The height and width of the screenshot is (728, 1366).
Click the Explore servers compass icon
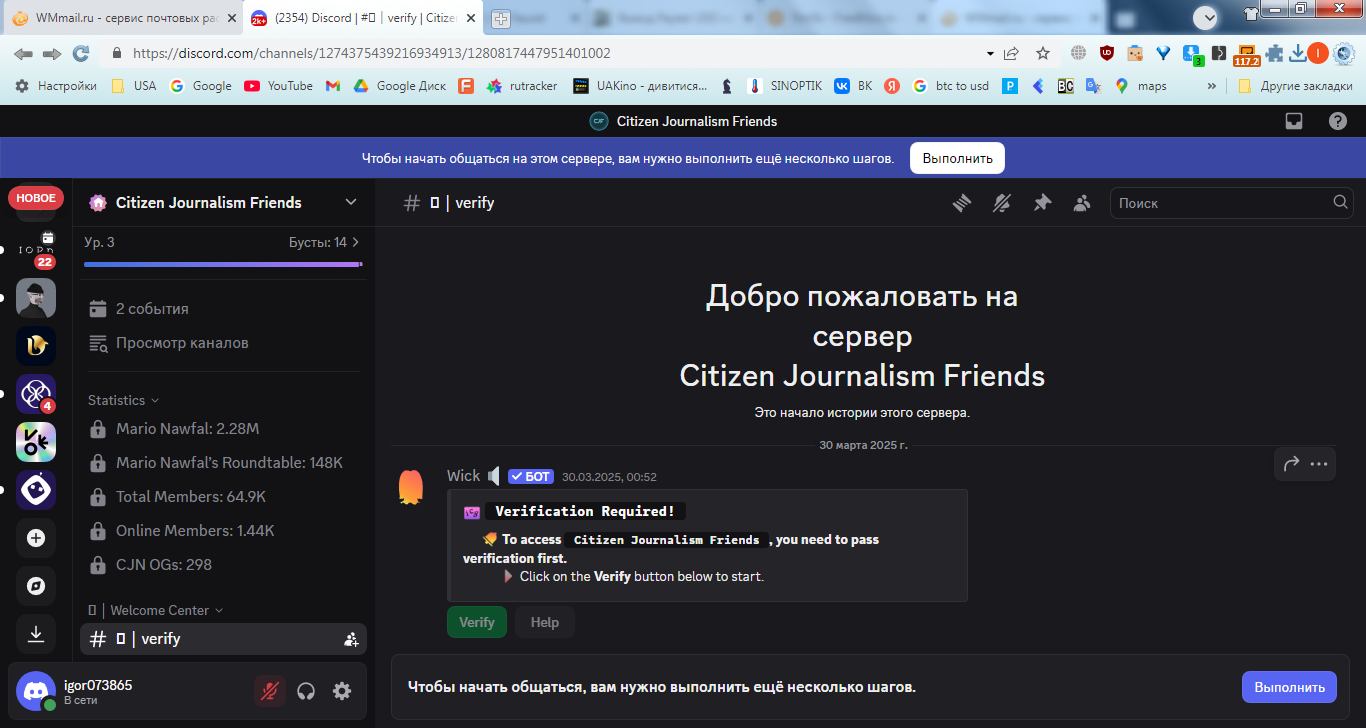[36, 586]
